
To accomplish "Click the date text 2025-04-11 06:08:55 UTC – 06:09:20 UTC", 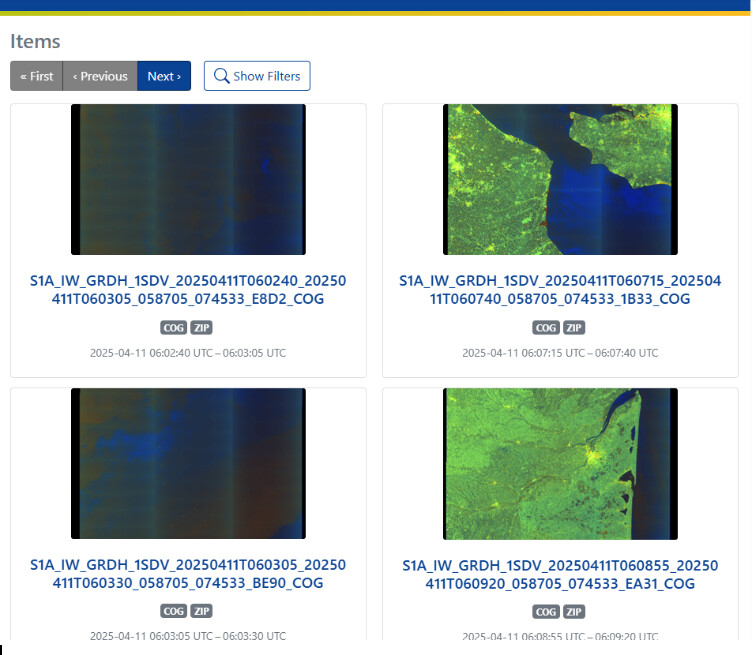I will (560, 636).
